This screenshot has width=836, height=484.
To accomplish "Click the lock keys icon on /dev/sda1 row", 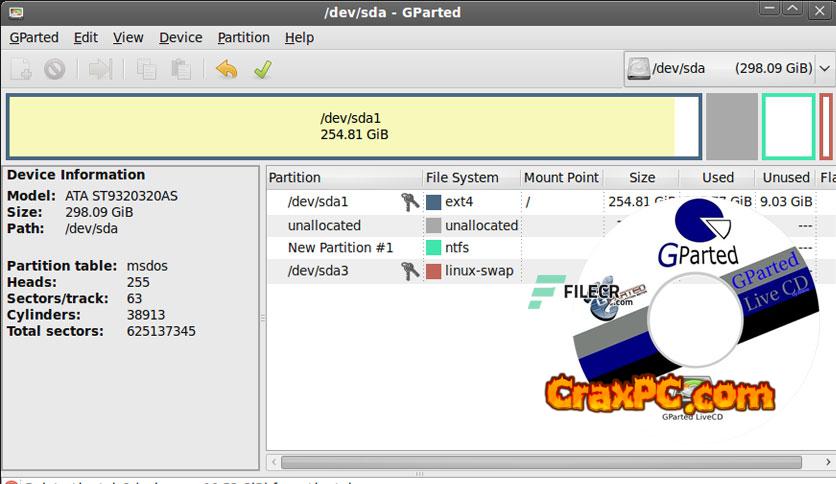I will pyautogui.click(x=410, y=202).
